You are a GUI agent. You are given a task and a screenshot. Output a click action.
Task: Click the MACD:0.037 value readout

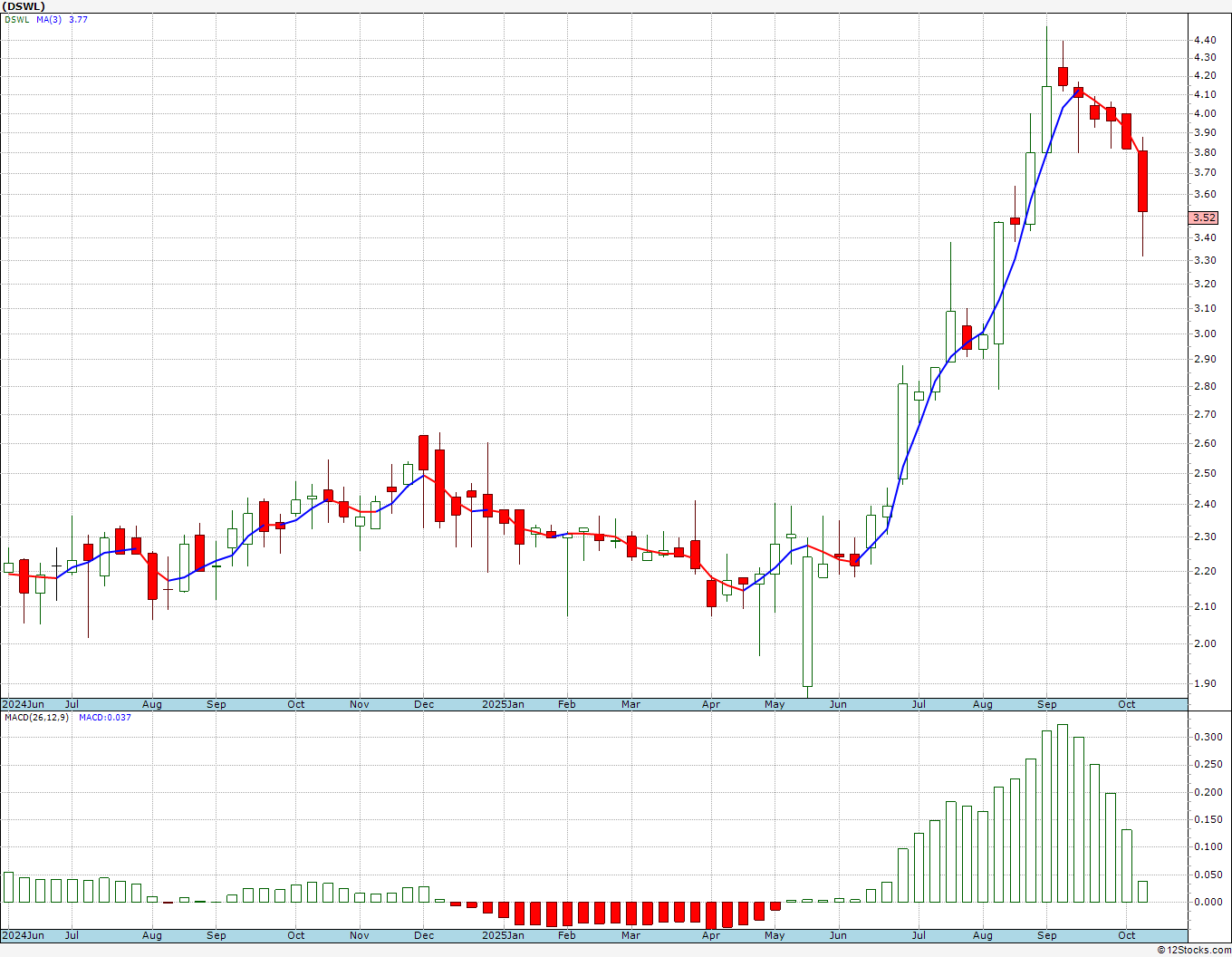104,718
